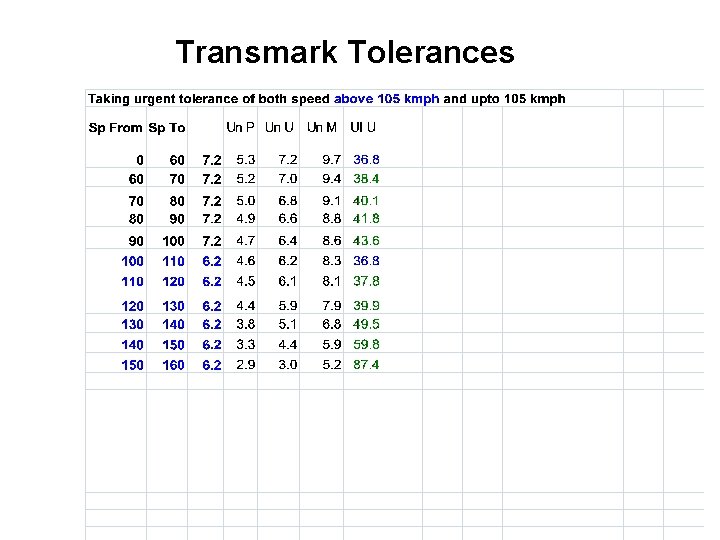Click the 'Un U' column header
Image resolution: width=720 pixels, height=540 pixels.
279,127
